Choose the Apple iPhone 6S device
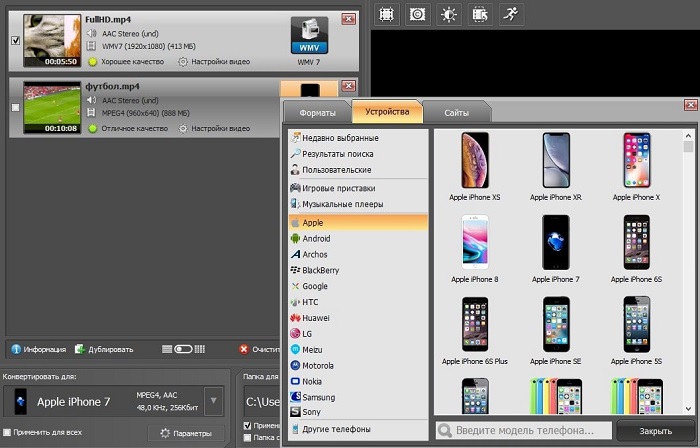Image resolution: width=700 pixels, height=448 pixels. [x=637, y=249]
